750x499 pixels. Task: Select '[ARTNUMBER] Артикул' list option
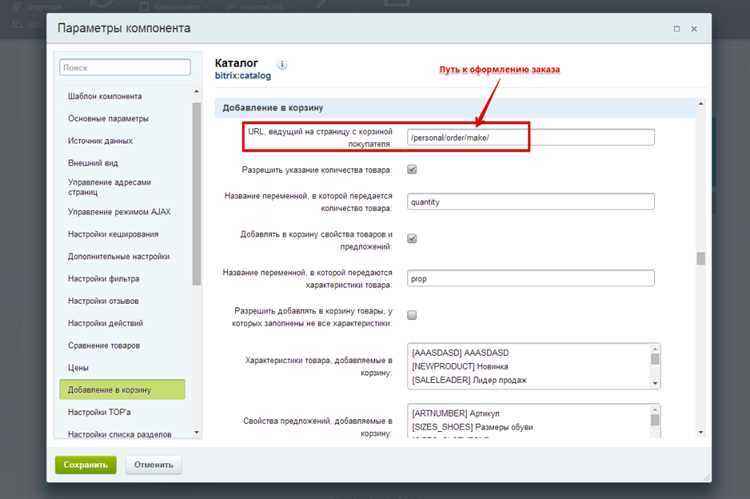[x=455, y=413]
